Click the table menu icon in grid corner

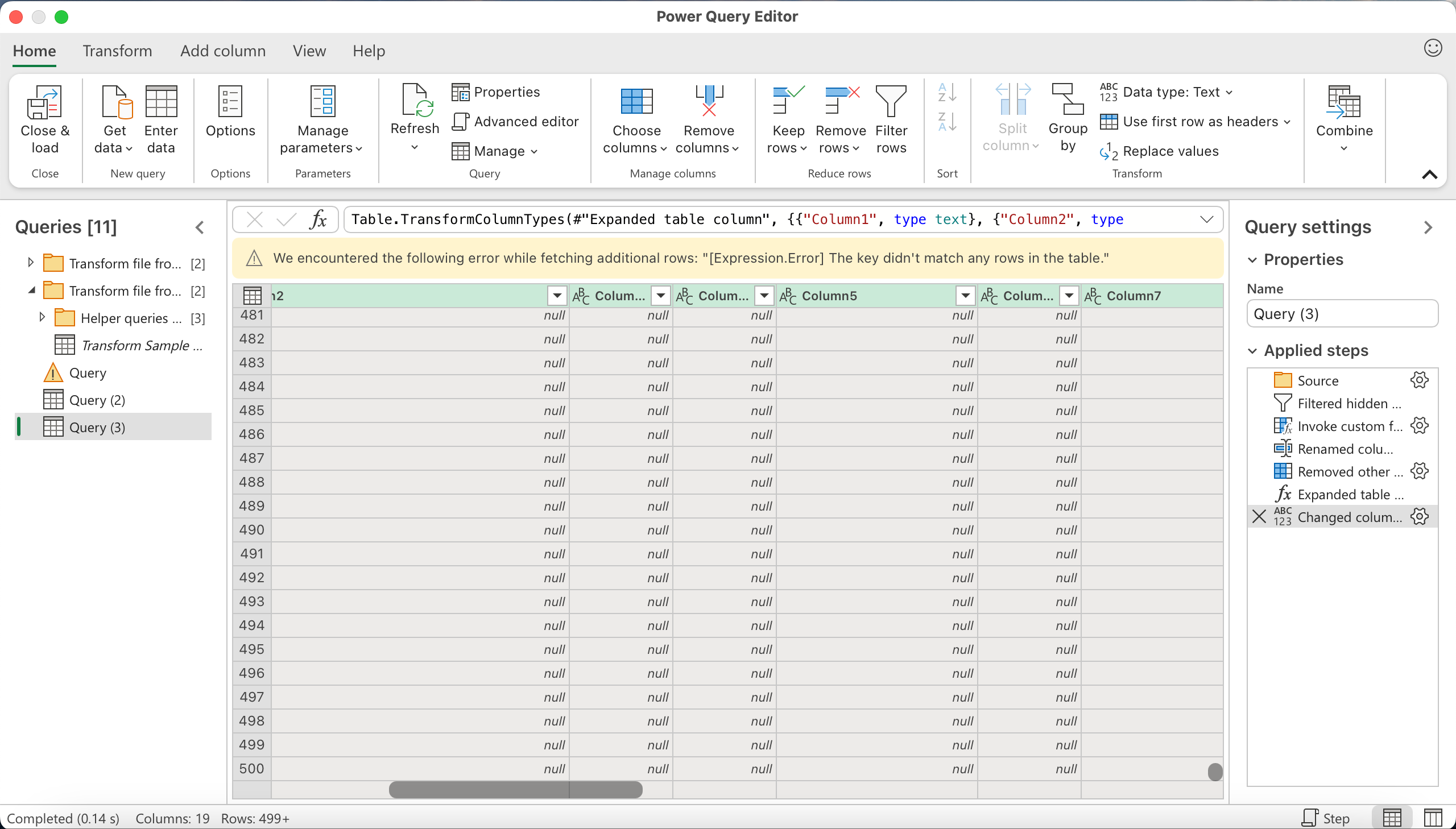tap(253, 296)
